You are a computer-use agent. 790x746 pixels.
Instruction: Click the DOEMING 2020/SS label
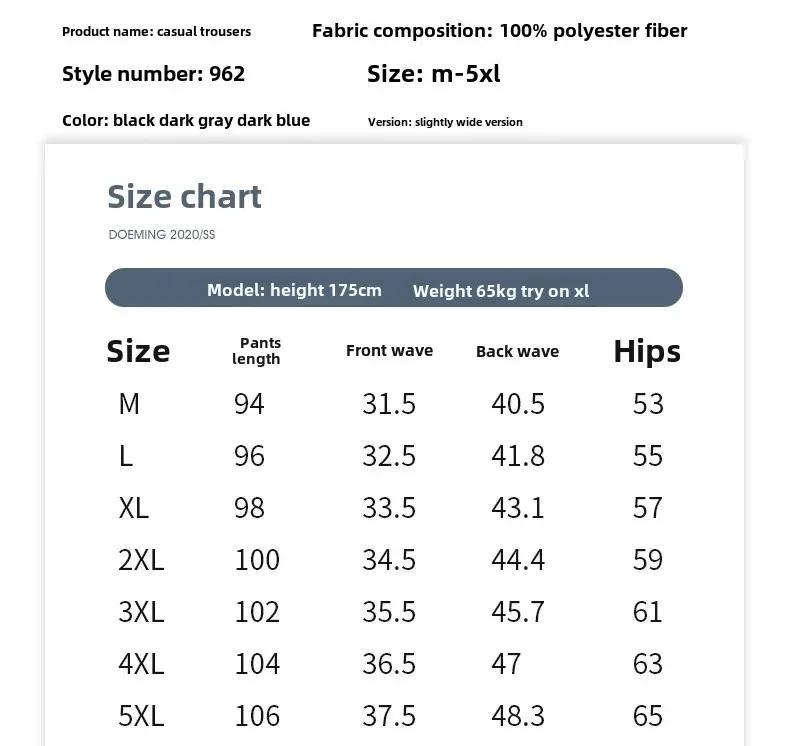point(162,235)
